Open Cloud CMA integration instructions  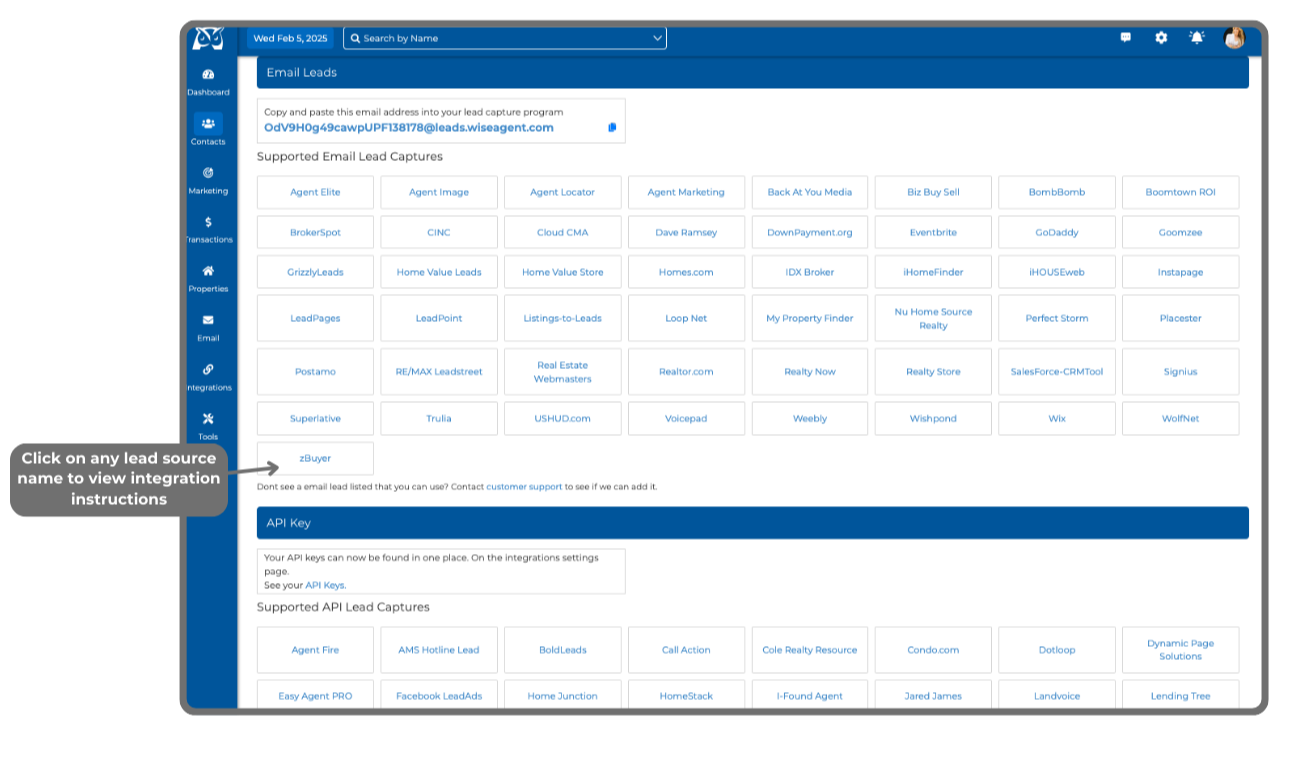tap(563, 232)
